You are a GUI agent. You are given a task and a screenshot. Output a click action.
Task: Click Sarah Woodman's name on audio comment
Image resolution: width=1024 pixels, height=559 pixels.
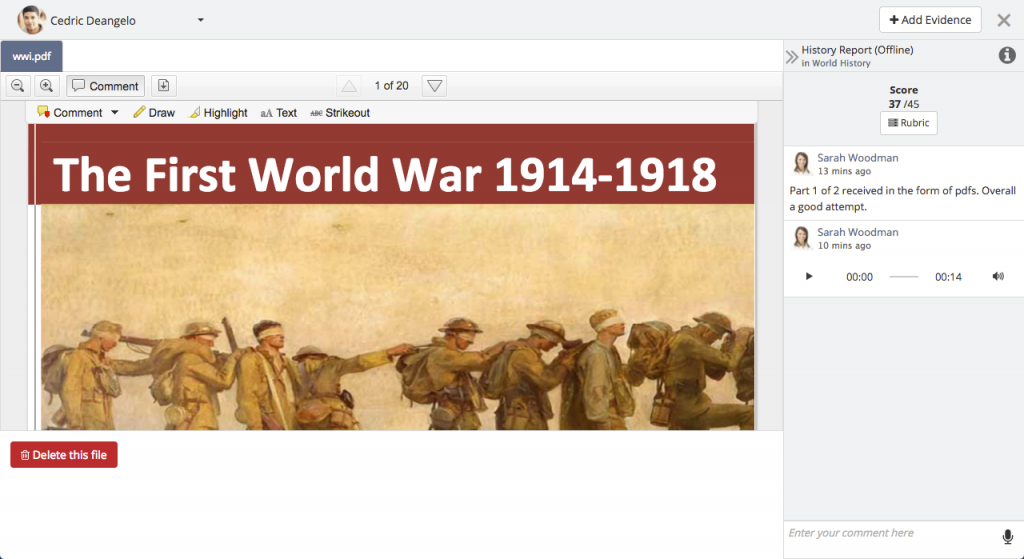857,232
